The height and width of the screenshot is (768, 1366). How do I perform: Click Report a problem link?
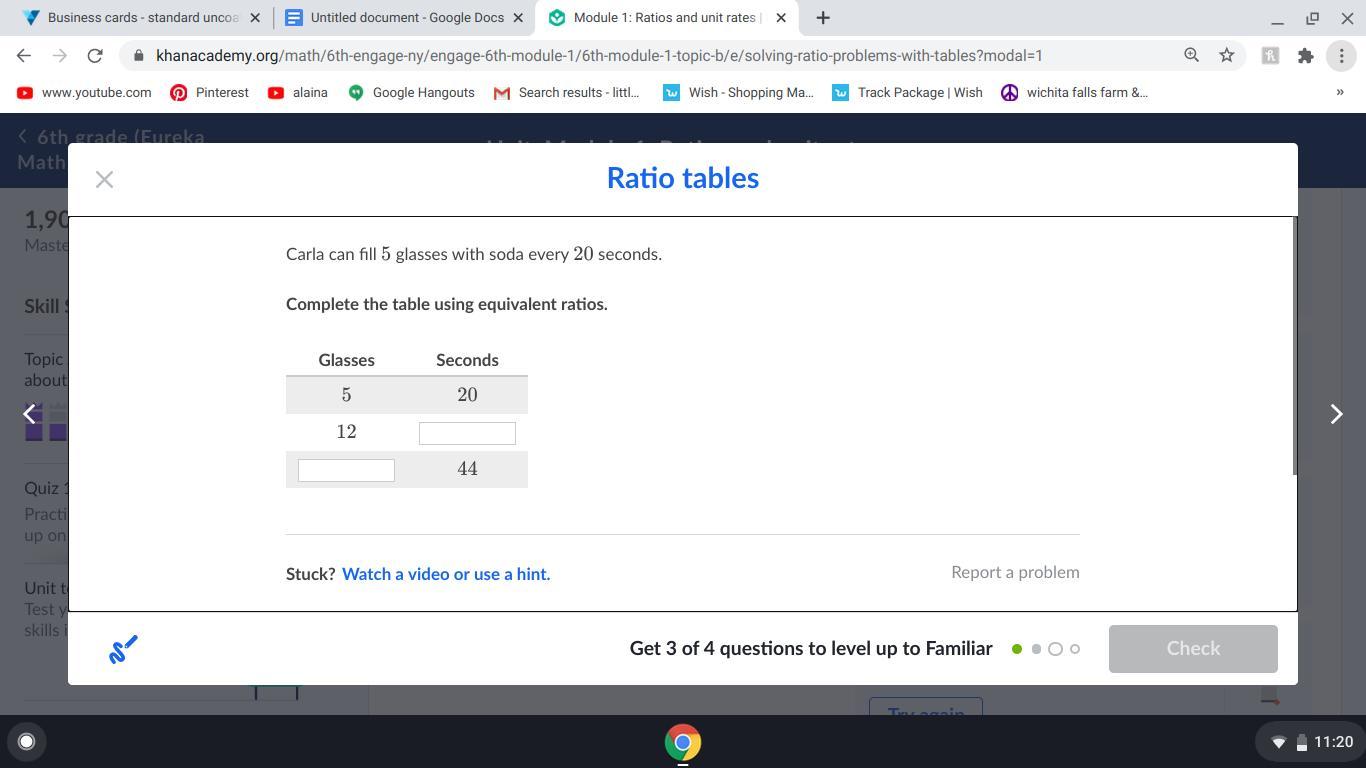tap(1015, 572)
